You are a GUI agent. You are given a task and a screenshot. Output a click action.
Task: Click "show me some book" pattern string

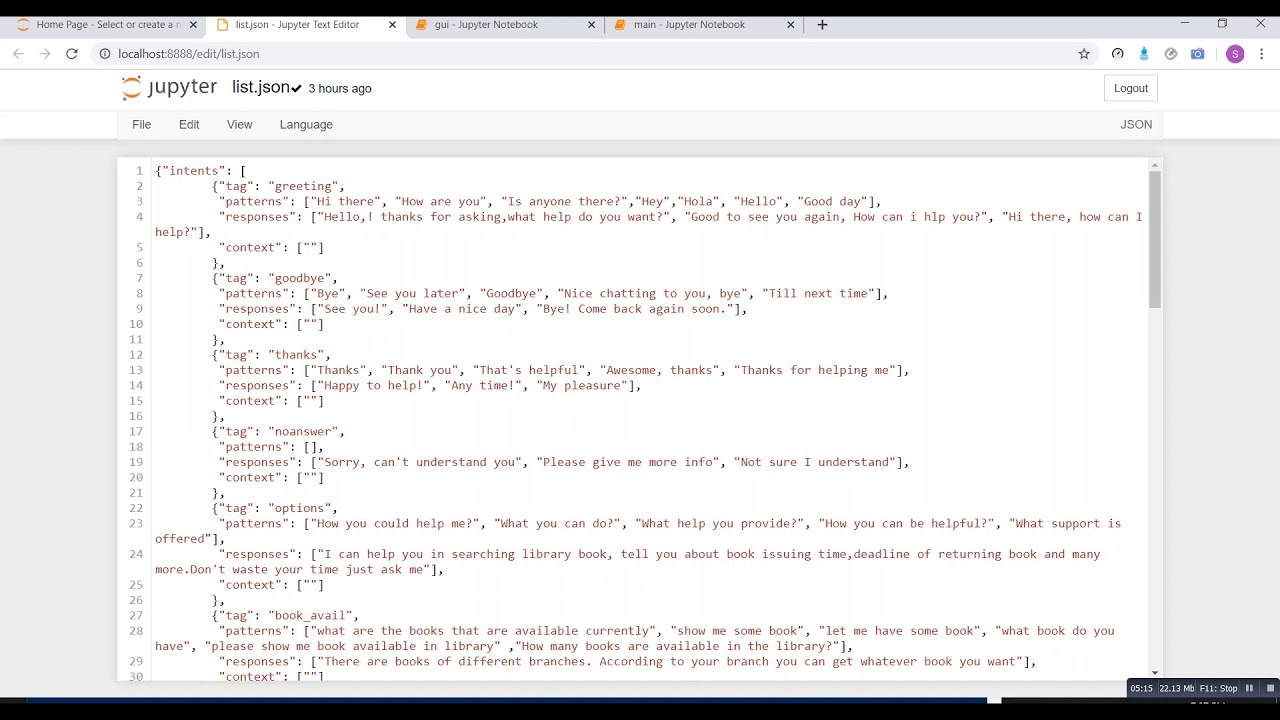coord(737,631)
